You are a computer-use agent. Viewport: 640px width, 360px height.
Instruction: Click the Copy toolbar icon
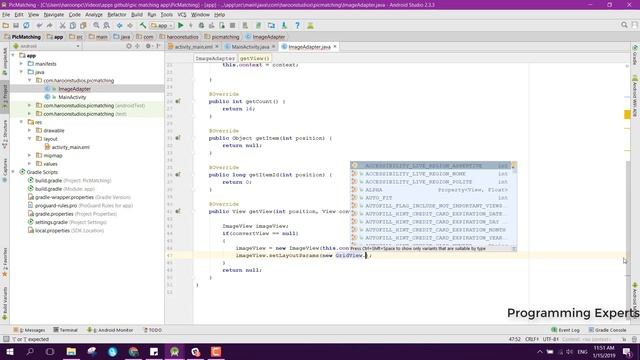pos(73,25)
